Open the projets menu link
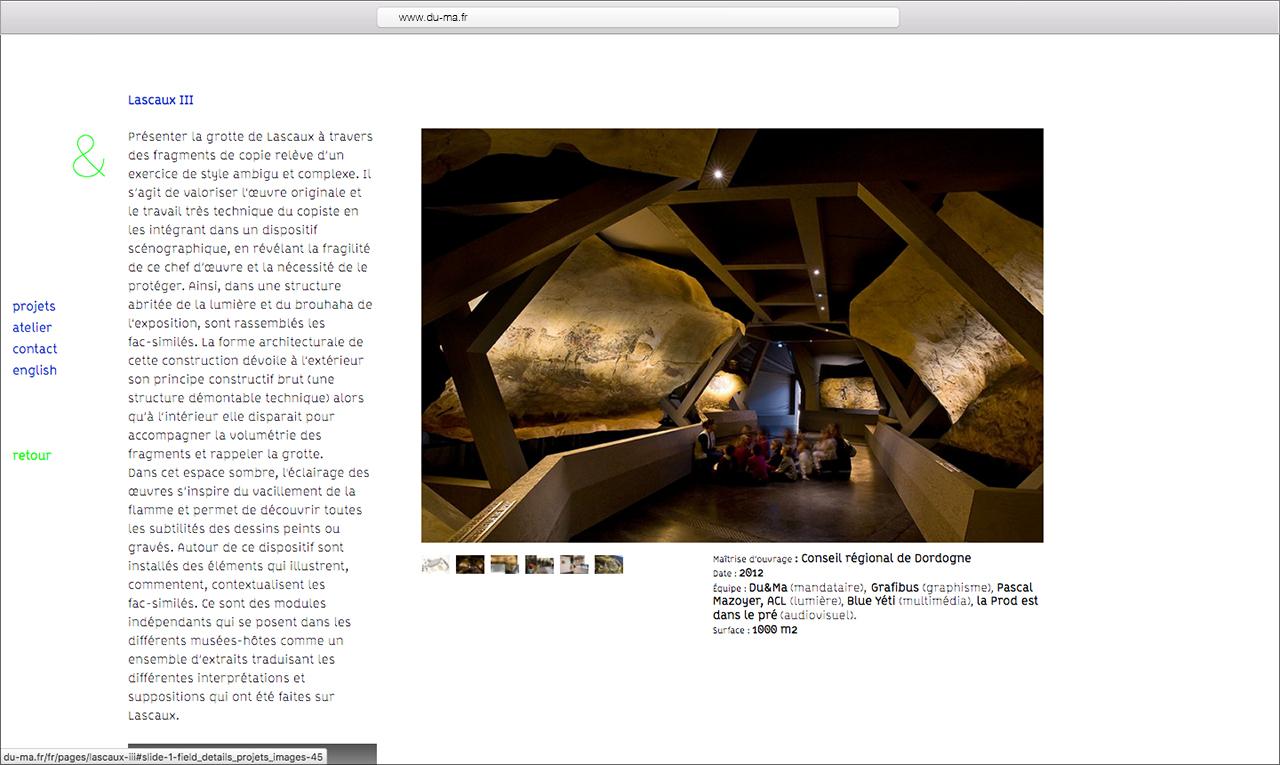 [x=34, y=307]
